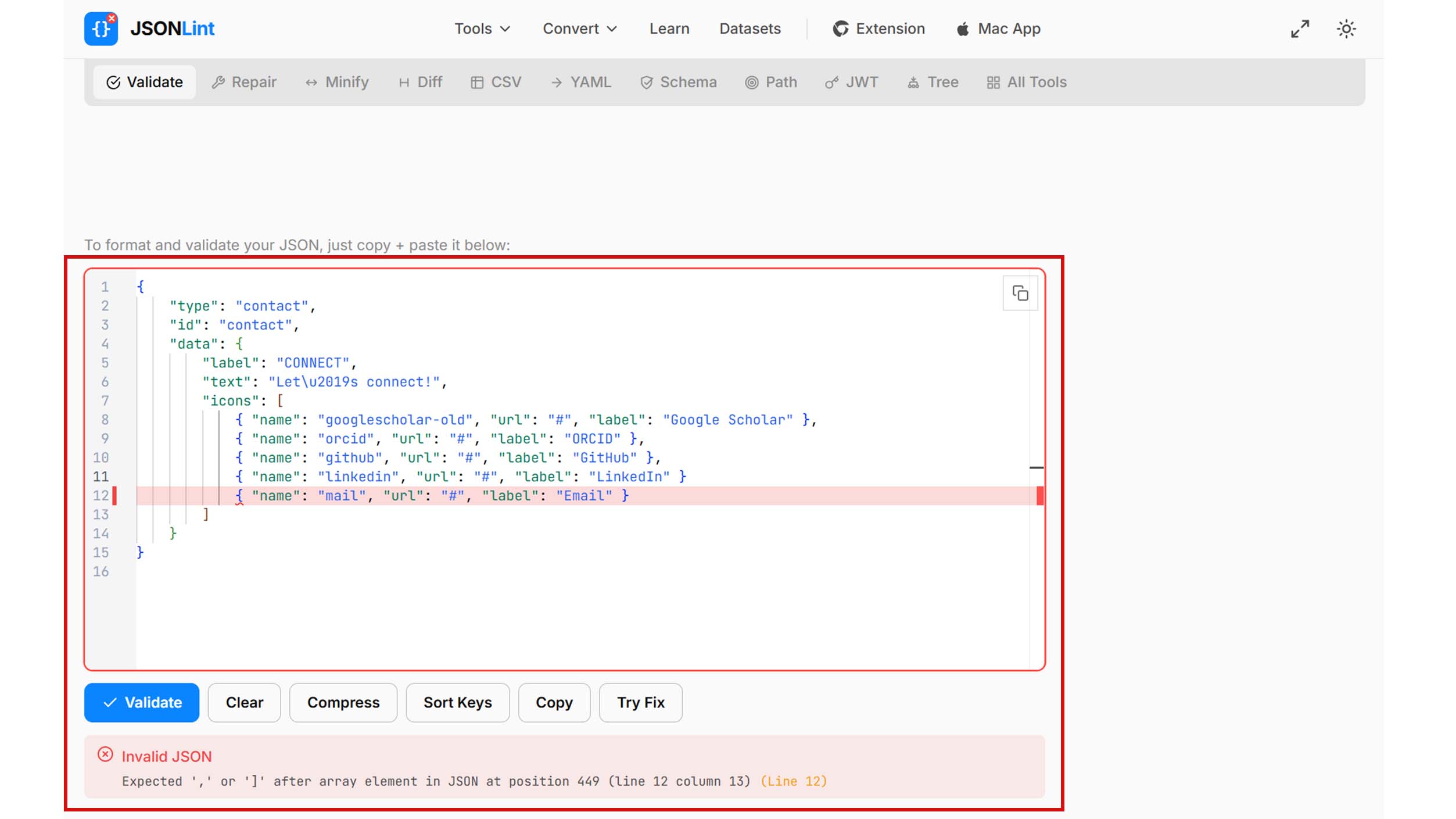Open the All Tools tab

pyautogui.click(x=1027, y=82)
